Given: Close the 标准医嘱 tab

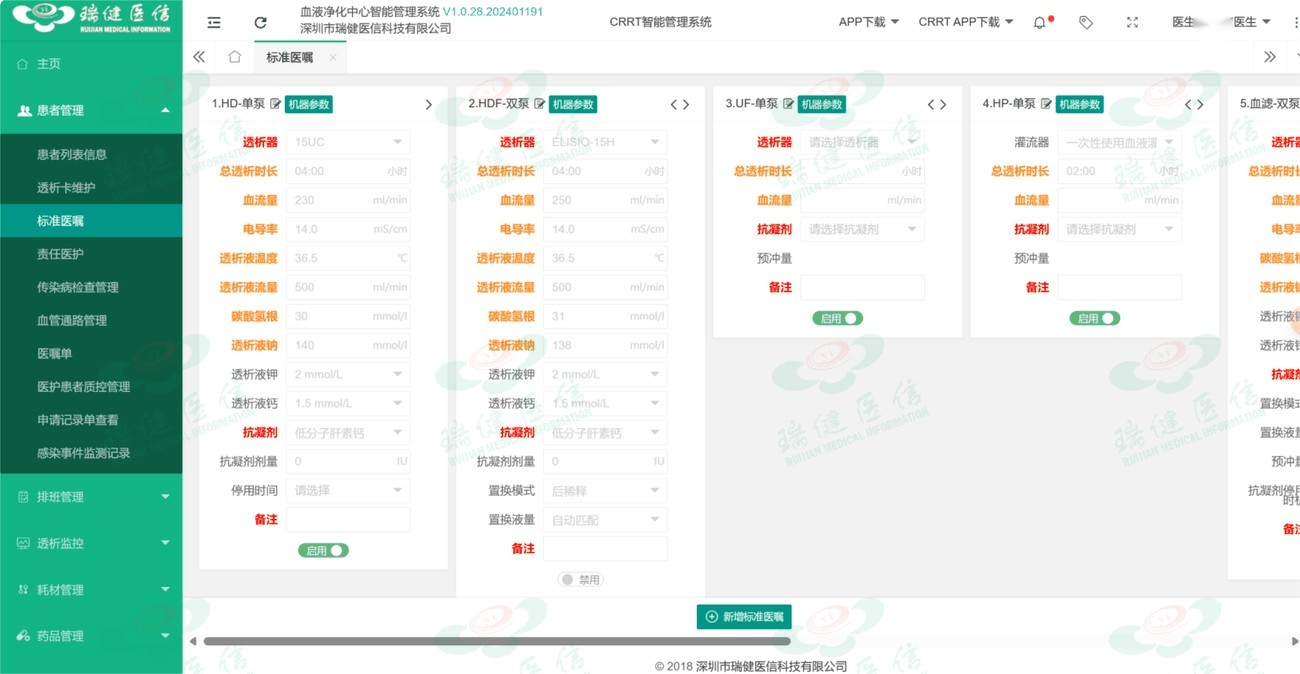Looking at the screenshot, I should tap(332, 57).
